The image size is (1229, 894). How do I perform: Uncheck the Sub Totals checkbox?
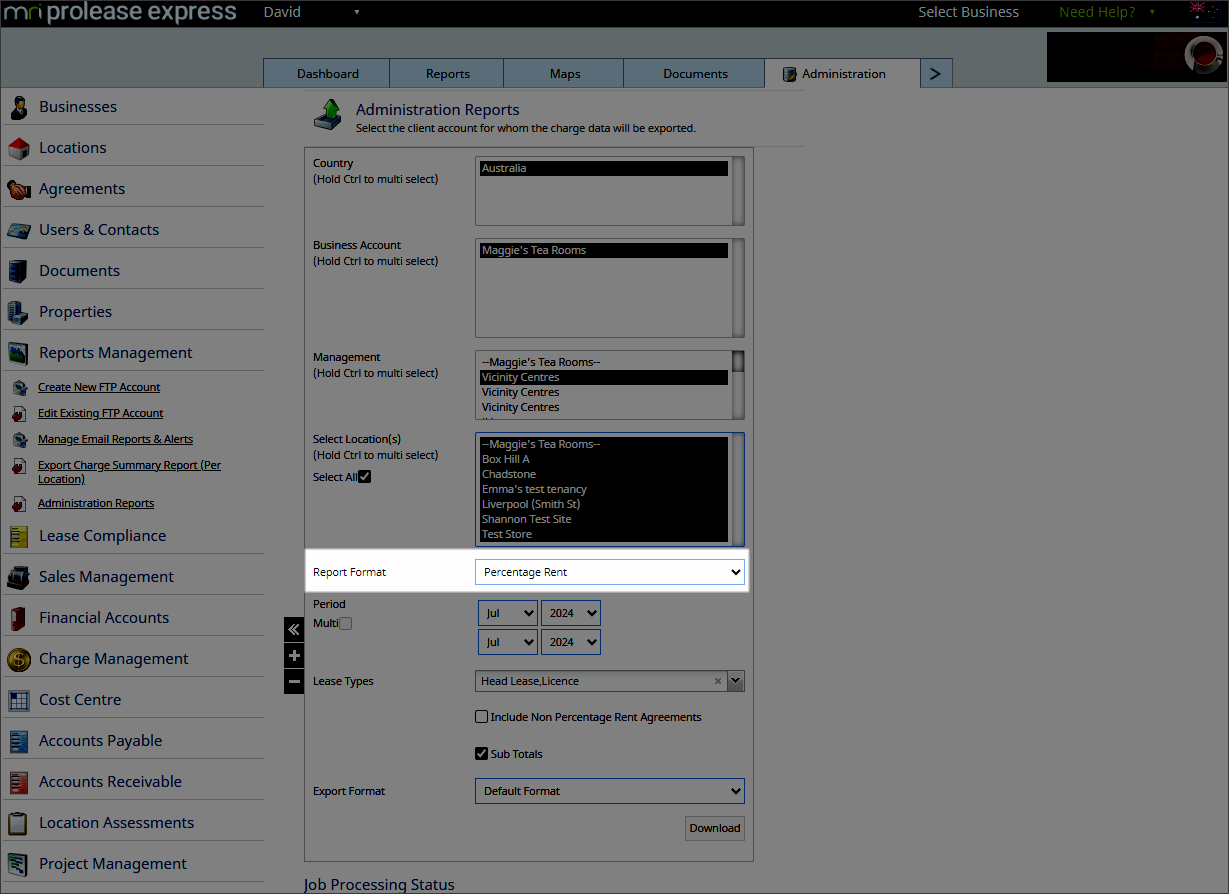tap(482, 754)
